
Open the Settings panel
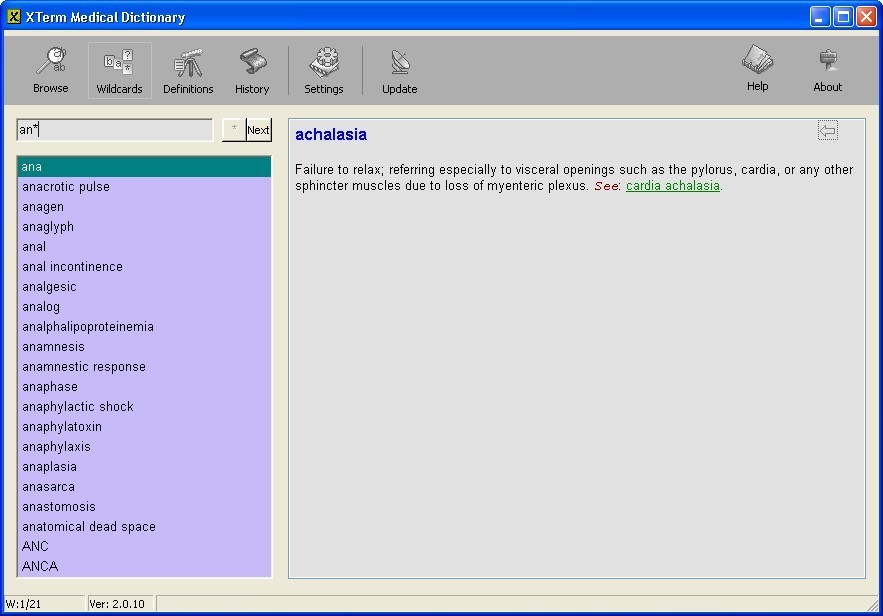click(x=324, y=70)
